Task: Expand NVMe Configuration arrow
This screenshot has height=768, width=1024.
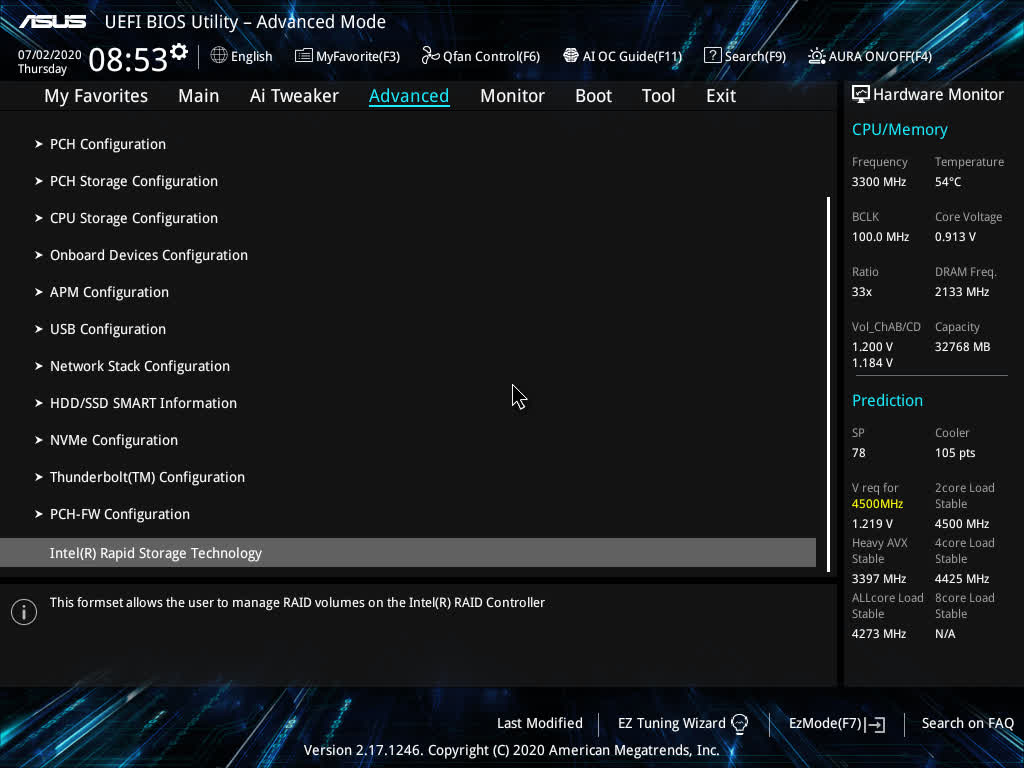Action: pos(39,440)
